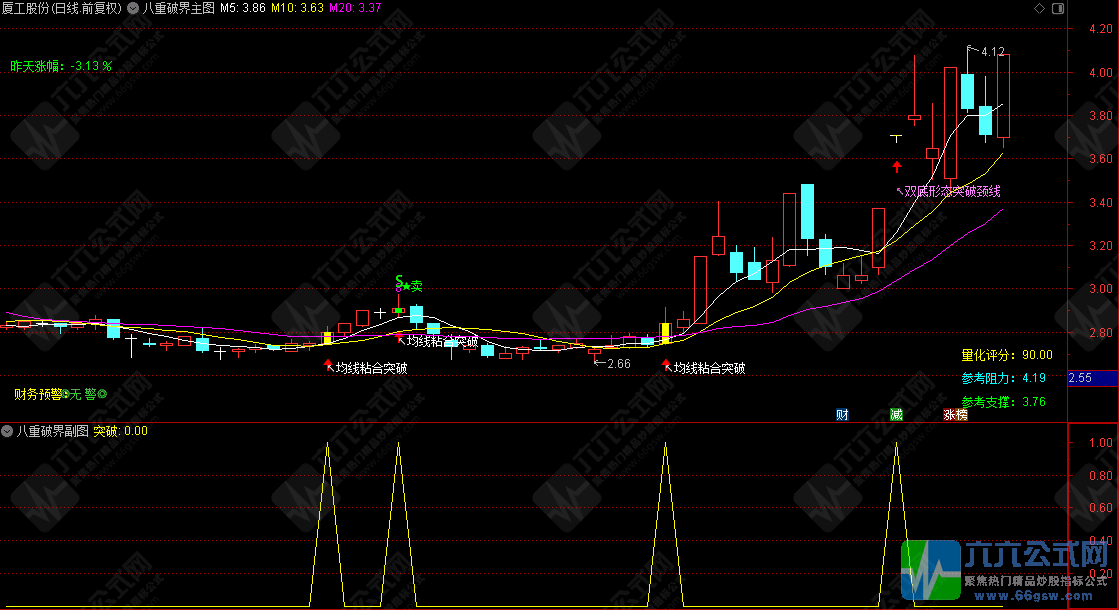Click the M20: 3.37 moving average label

355,9
